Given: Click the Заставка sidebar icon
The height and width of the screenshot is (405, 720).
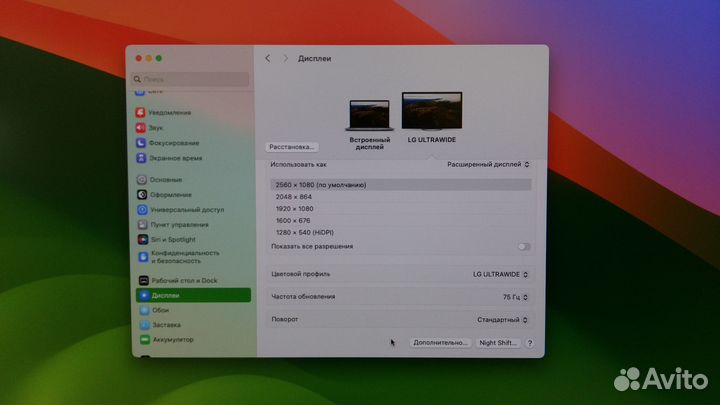Looking at the screenshot, I should click(x=145, y=325).
